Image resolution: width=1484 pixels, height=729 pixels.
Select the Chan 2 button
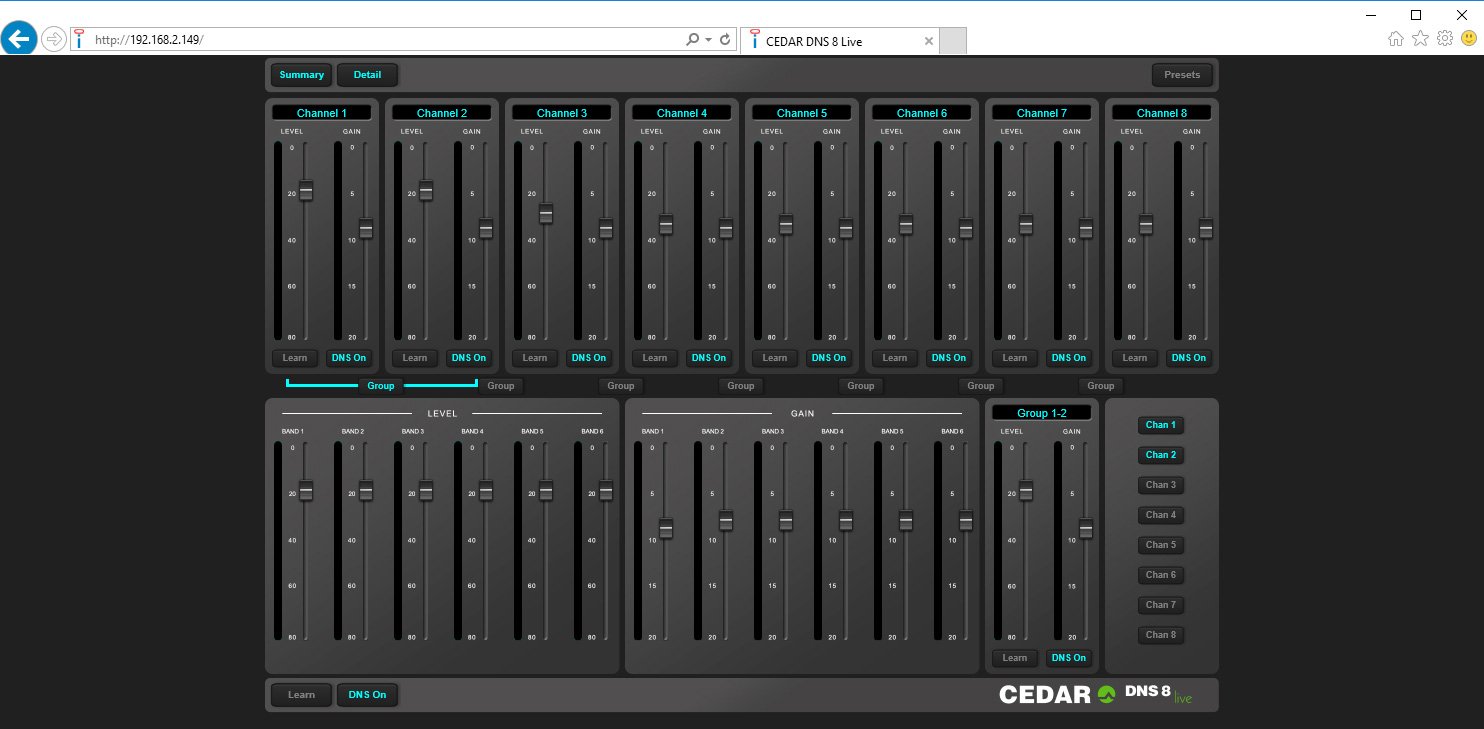tap(1161, 455)
